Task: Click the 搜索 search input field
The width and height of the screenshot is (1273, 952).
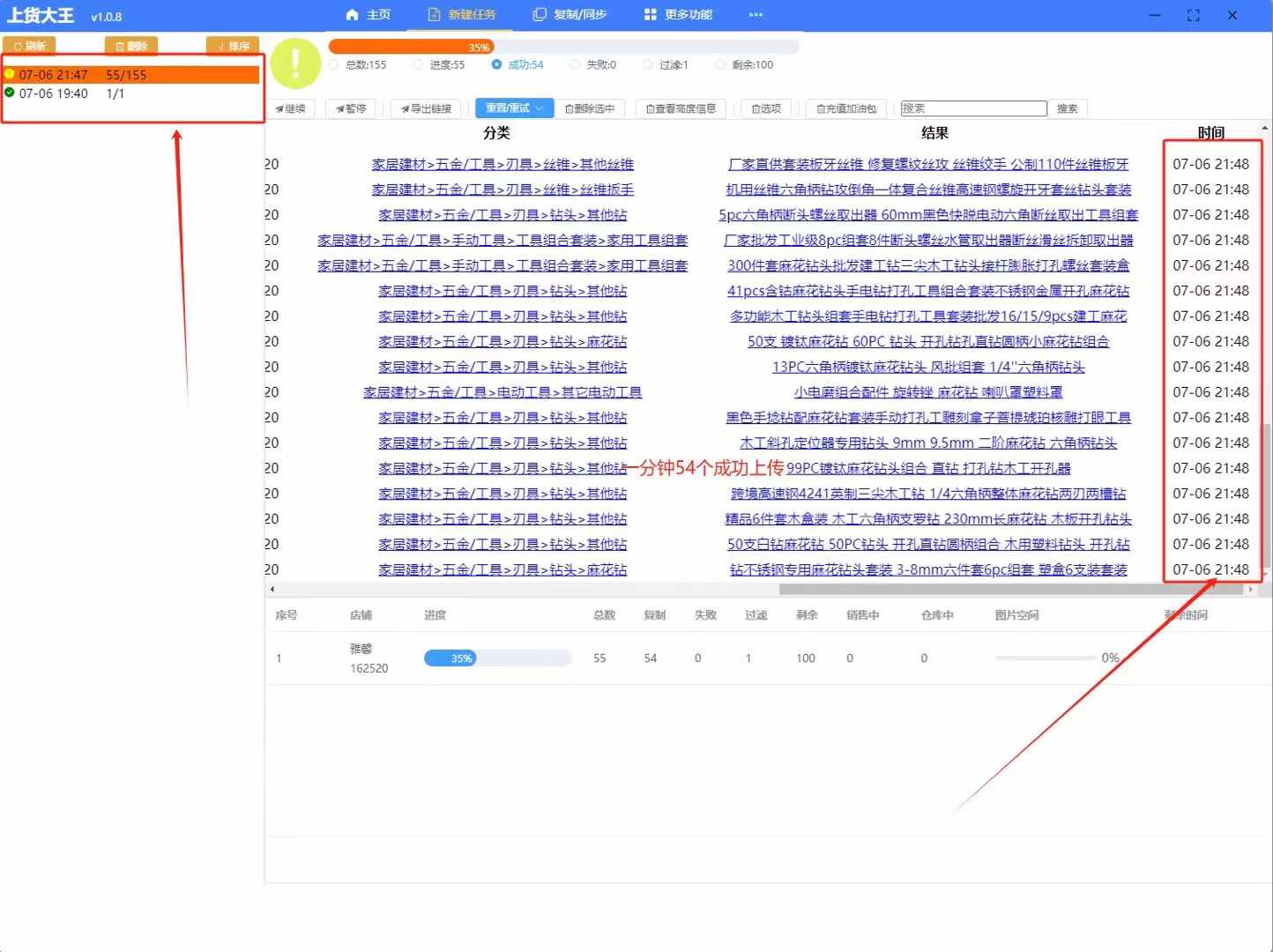Action: pos(973,108)
